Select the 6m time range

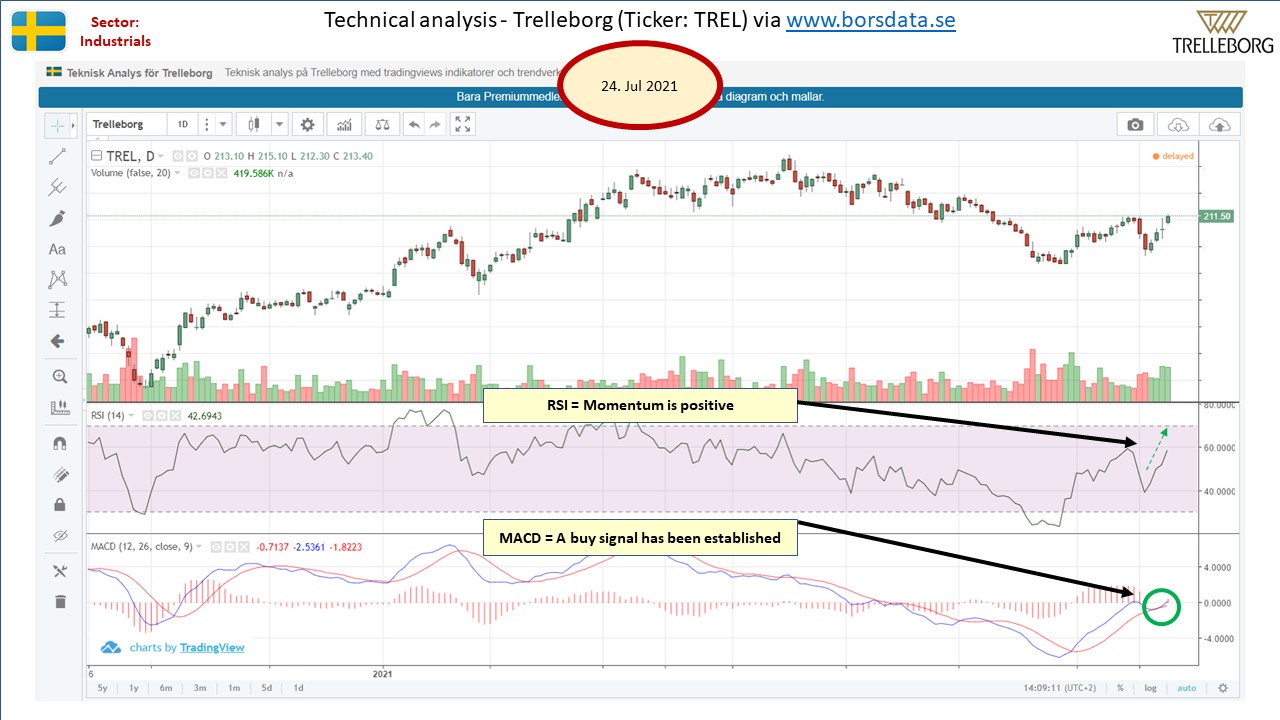click(x=166, y=688)
